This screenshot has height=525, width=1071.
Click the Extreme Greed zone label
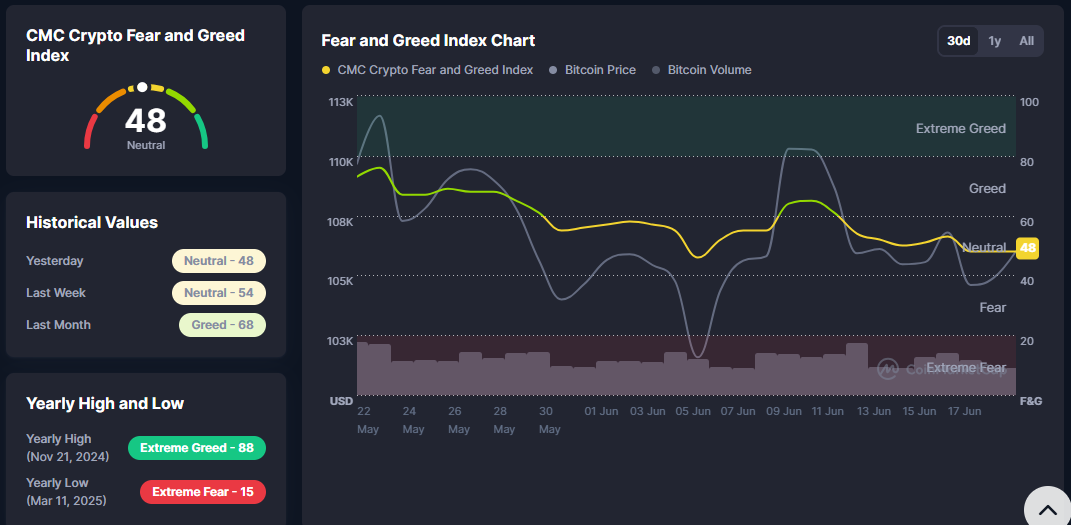pyautogui.click(x=960, y=128)
